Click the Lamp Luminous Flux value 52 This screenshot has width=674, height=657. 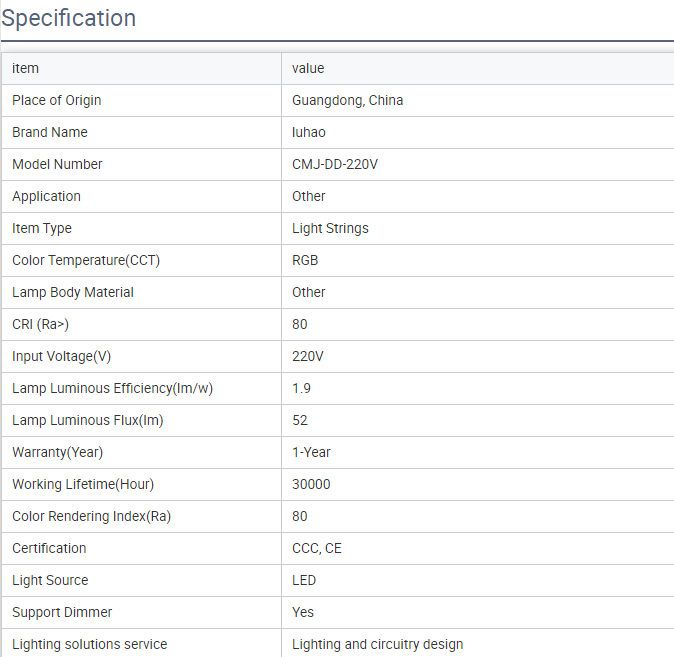(300, 420)
